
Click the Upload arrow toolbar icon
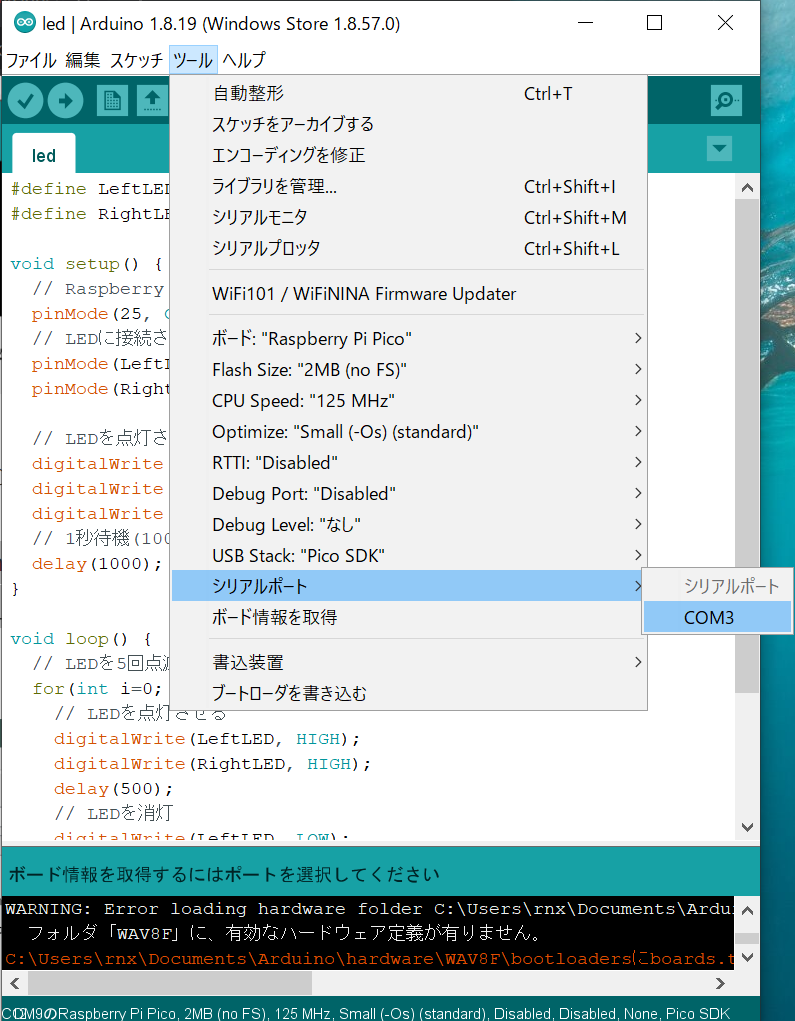click(x=66, y=101)
